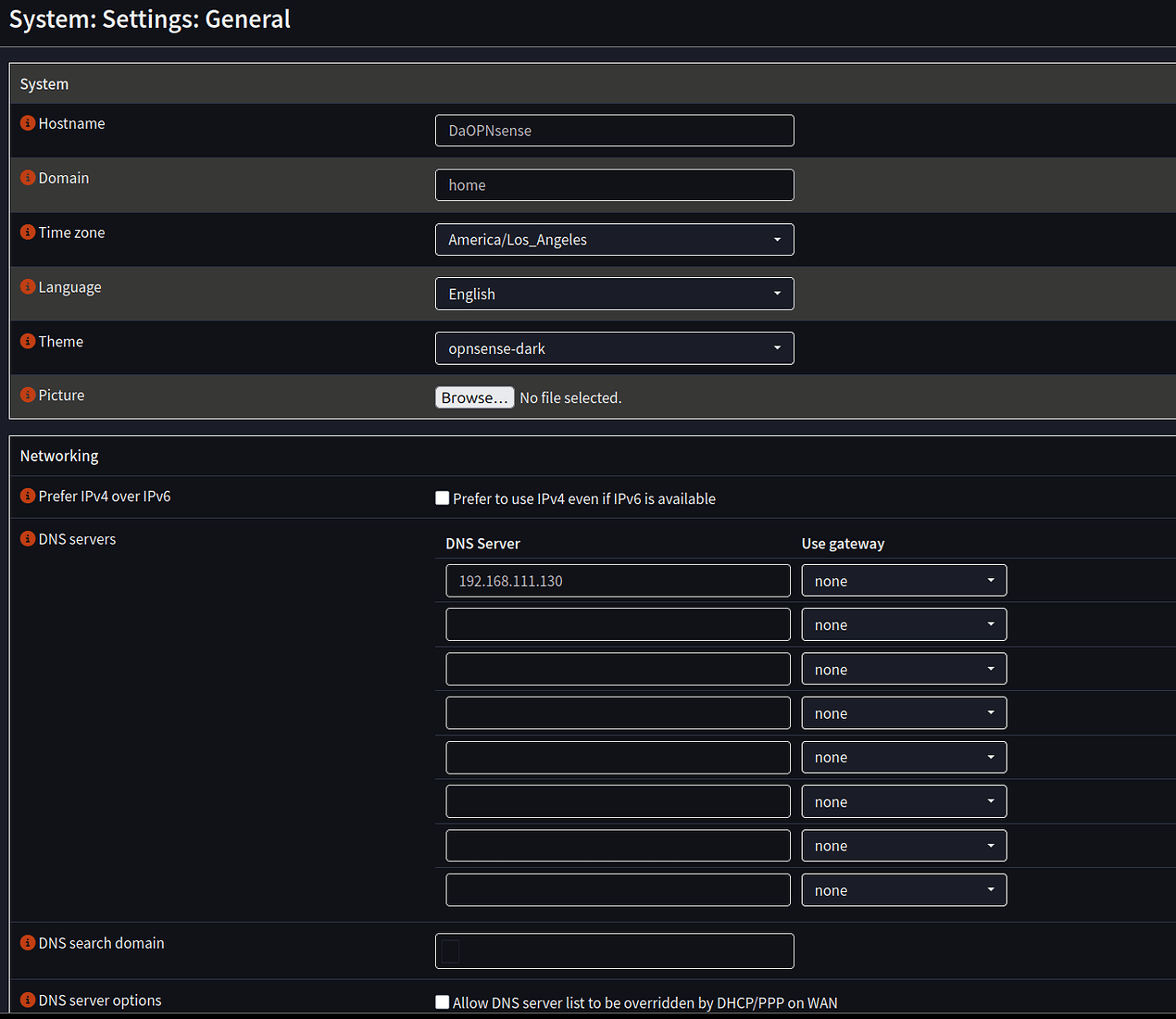Click the Picture info icon
1176x1019 pixels.
(26, 395)
